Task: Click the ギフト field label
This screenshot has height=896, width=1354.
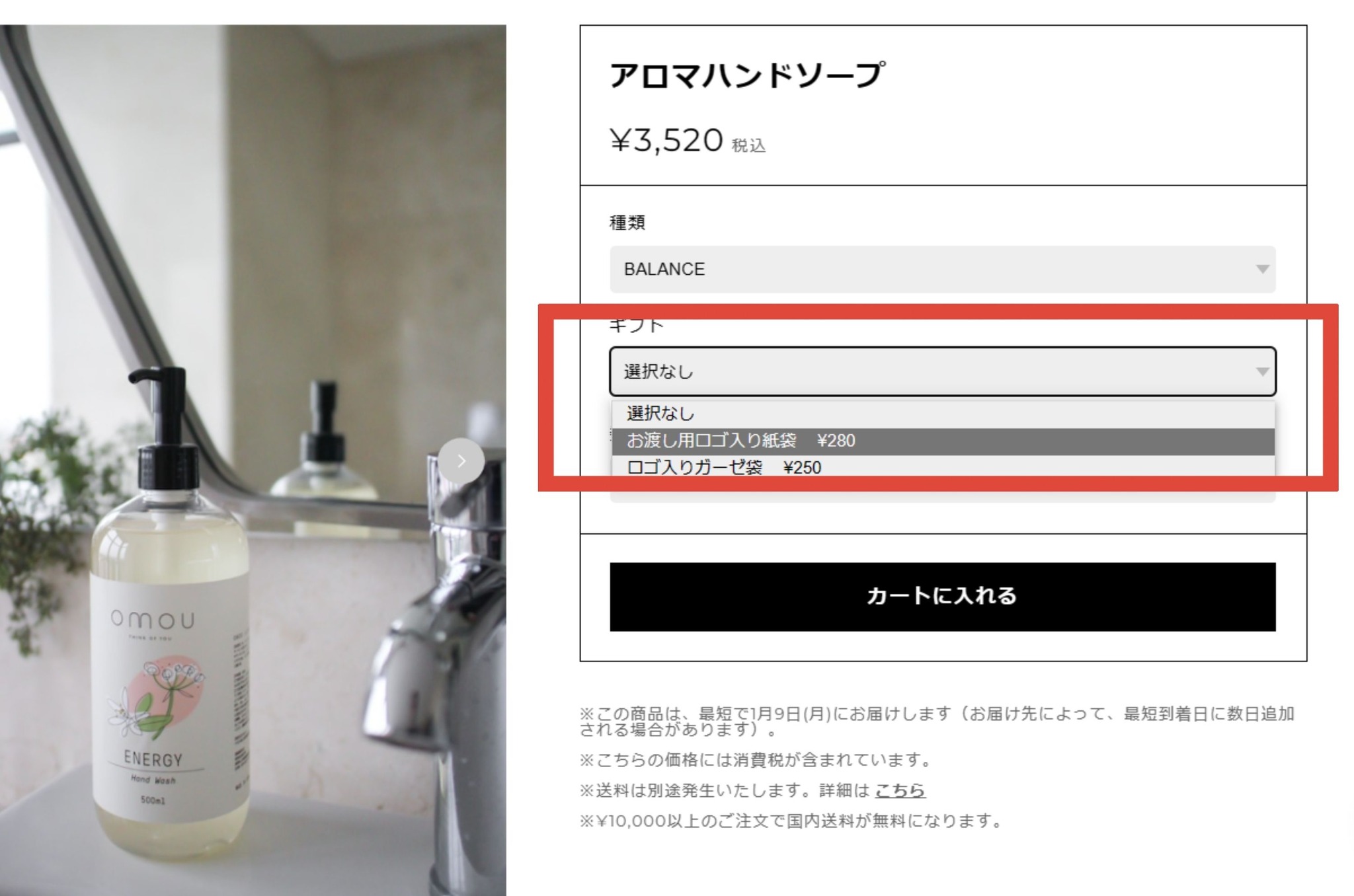Action: tap(636, 325)
